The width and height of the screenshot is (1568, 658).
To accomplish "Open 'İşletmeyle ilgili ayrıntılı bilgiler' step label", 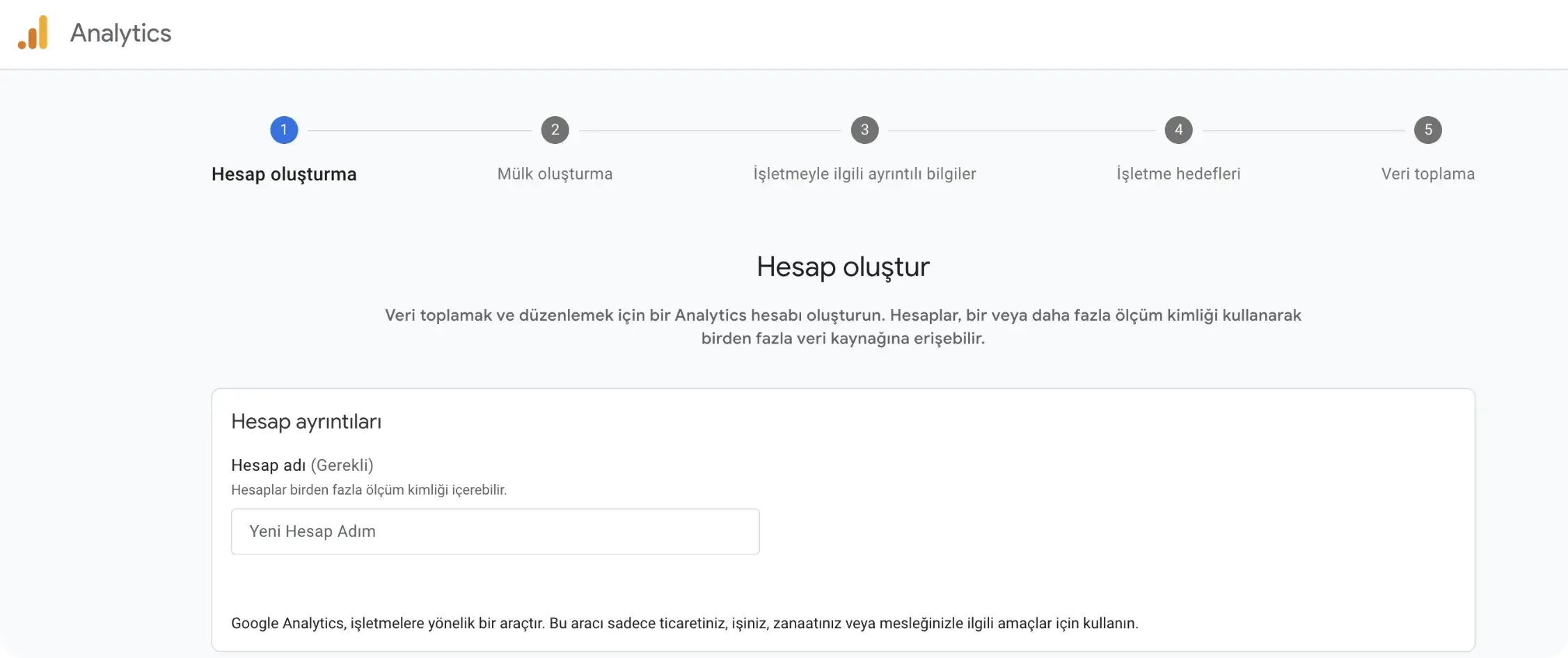I will click(x=864, y=174).
